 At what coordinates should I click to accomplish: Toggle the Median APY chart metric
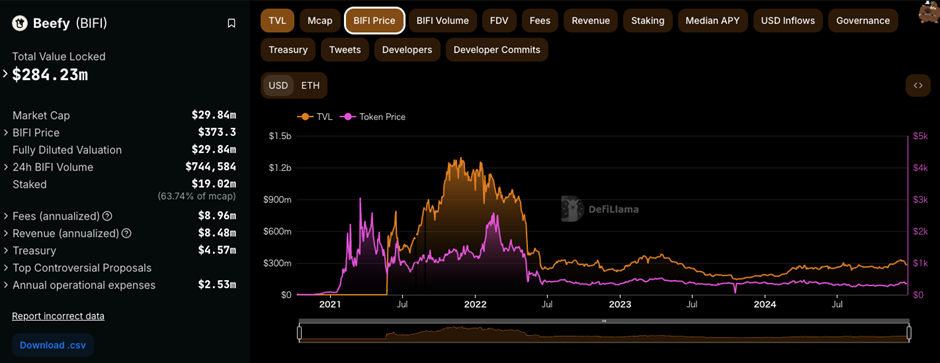[713, 20]
